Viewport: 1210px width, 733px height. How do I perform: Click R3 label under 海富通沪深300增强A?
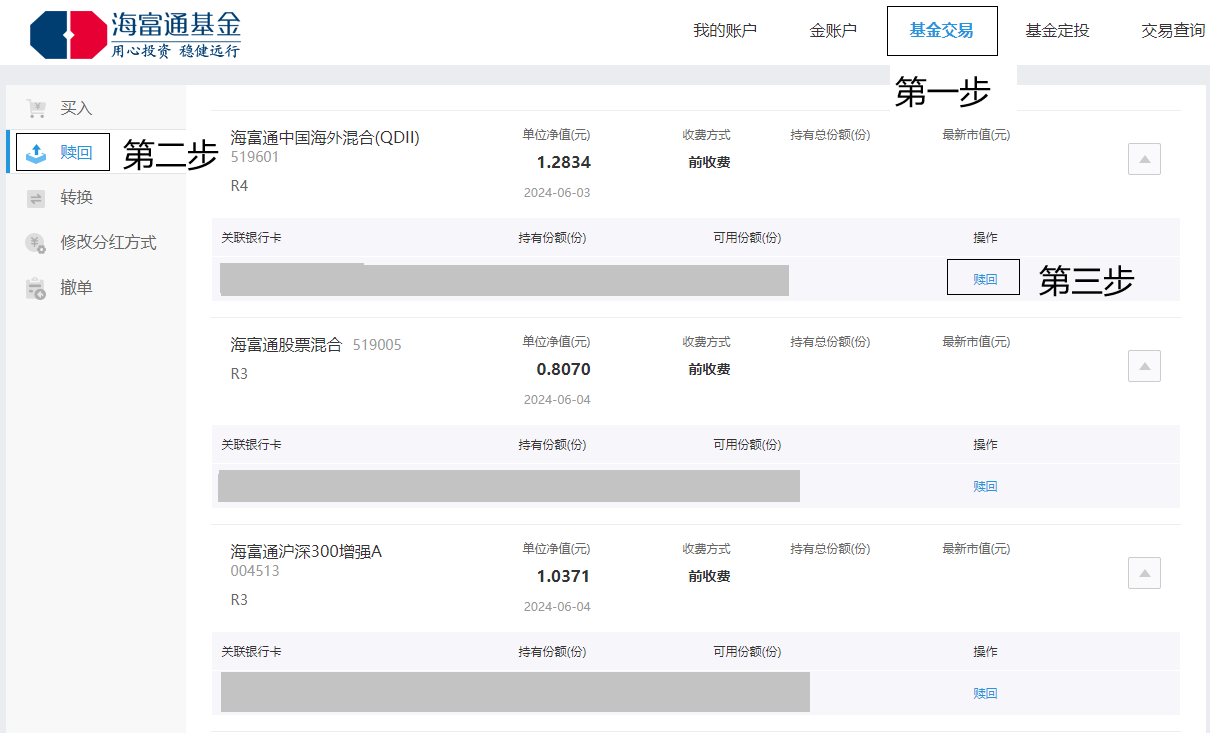pos(239,600)
